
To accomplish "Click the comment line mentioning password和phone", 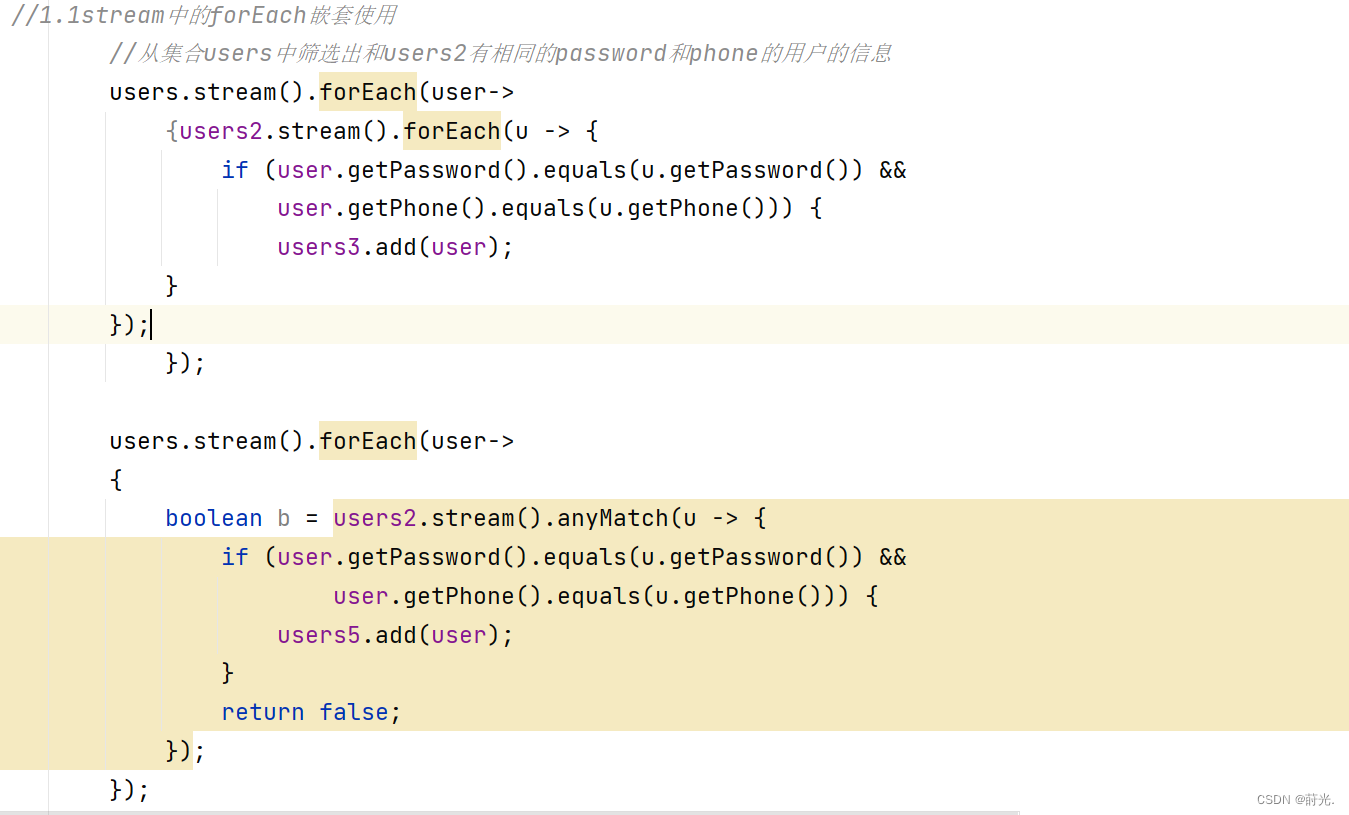I will 500,53.
